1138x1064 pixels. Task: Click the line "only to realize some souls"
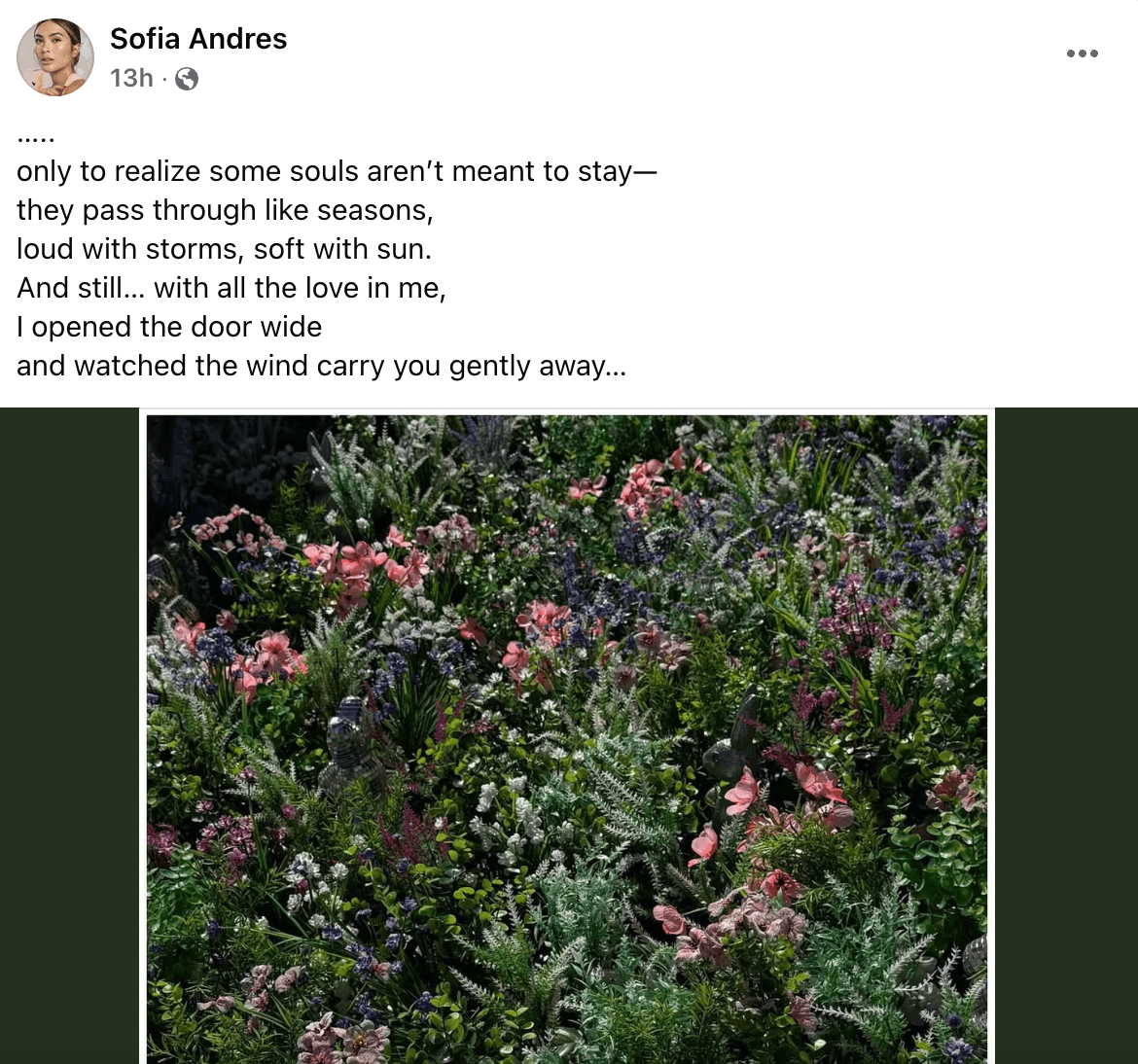click(337, 172)
